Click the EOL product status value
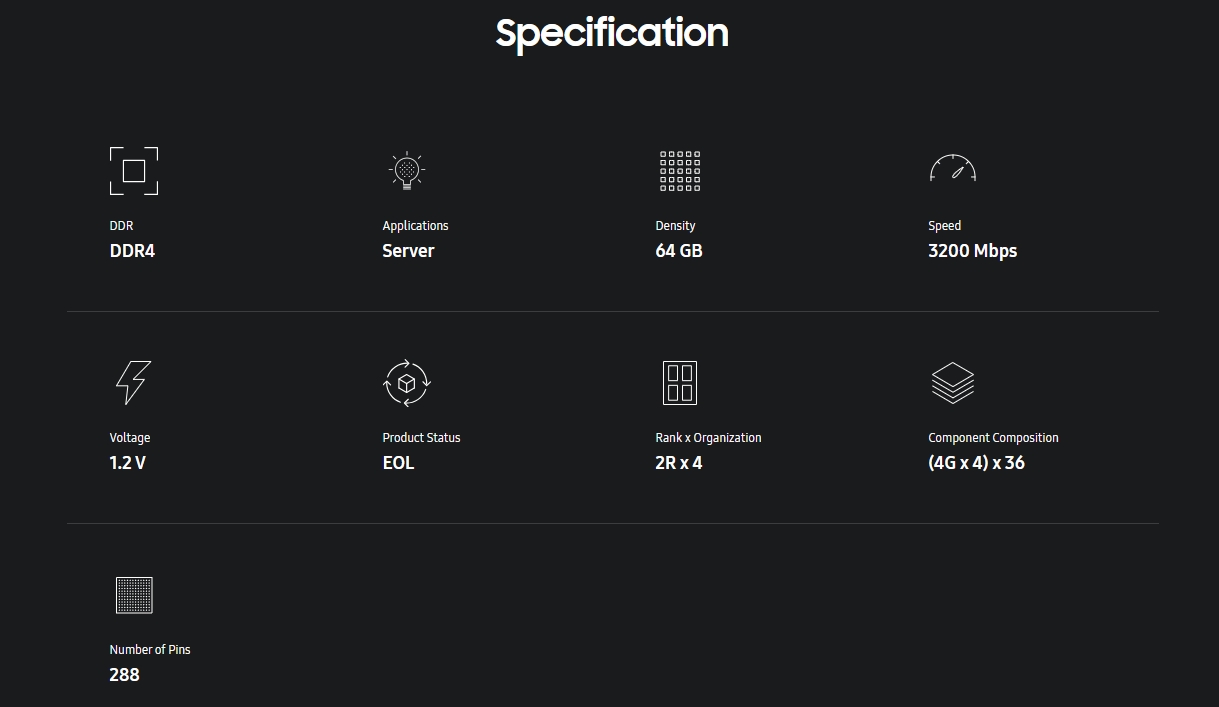 398,463
